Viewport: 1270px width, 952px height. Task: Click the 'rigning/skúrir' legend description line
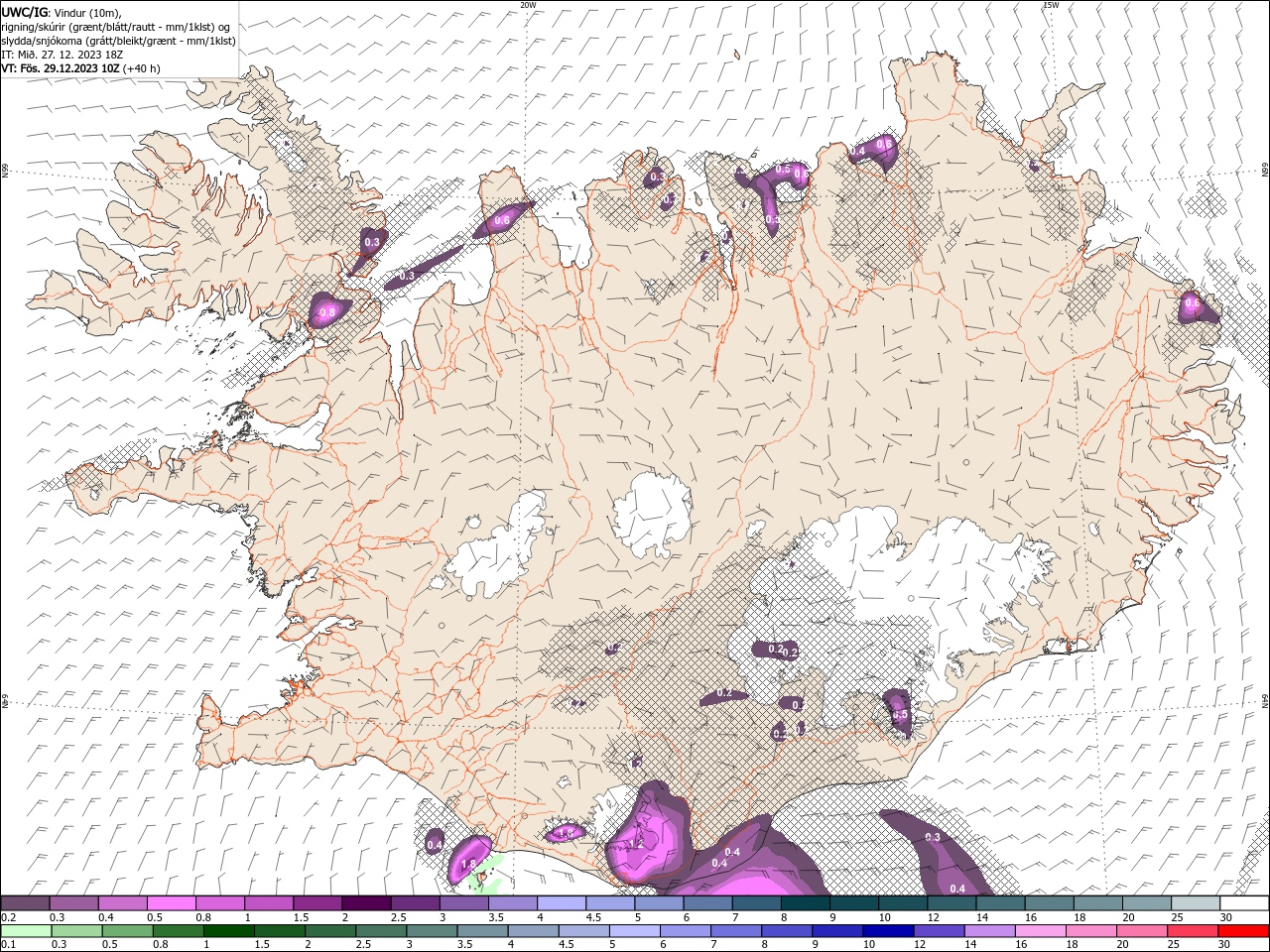click(x=116, y=27)
